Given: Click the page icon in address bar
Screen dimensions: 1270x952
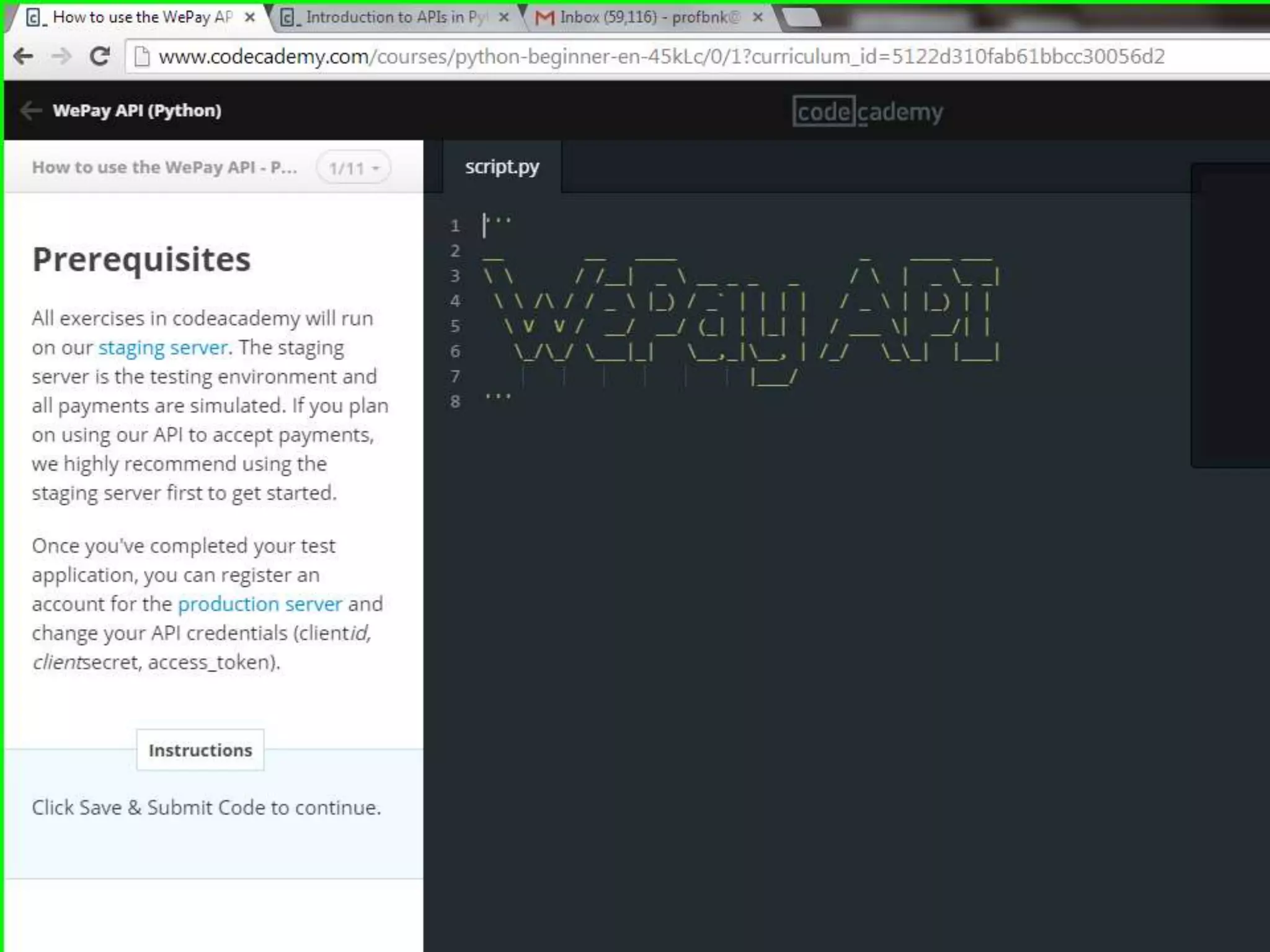Looking at the screenshot, I should click(x=142, y=56).
